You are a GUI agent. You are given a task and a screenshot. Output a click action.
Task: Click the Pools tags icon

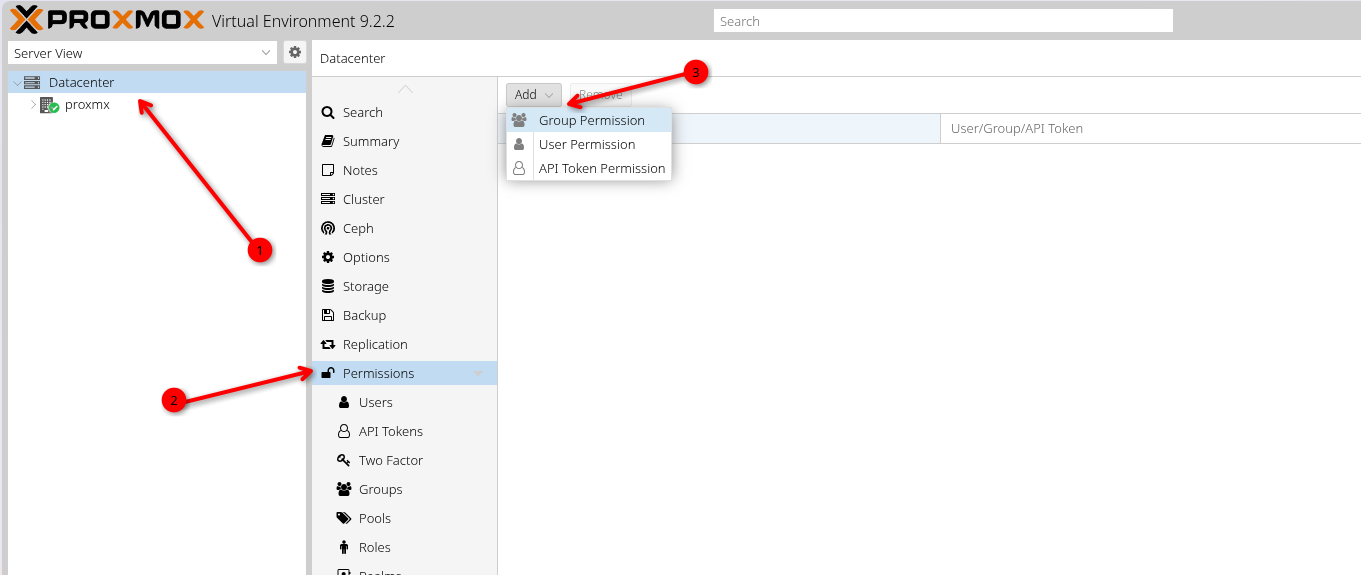point(343,519)
